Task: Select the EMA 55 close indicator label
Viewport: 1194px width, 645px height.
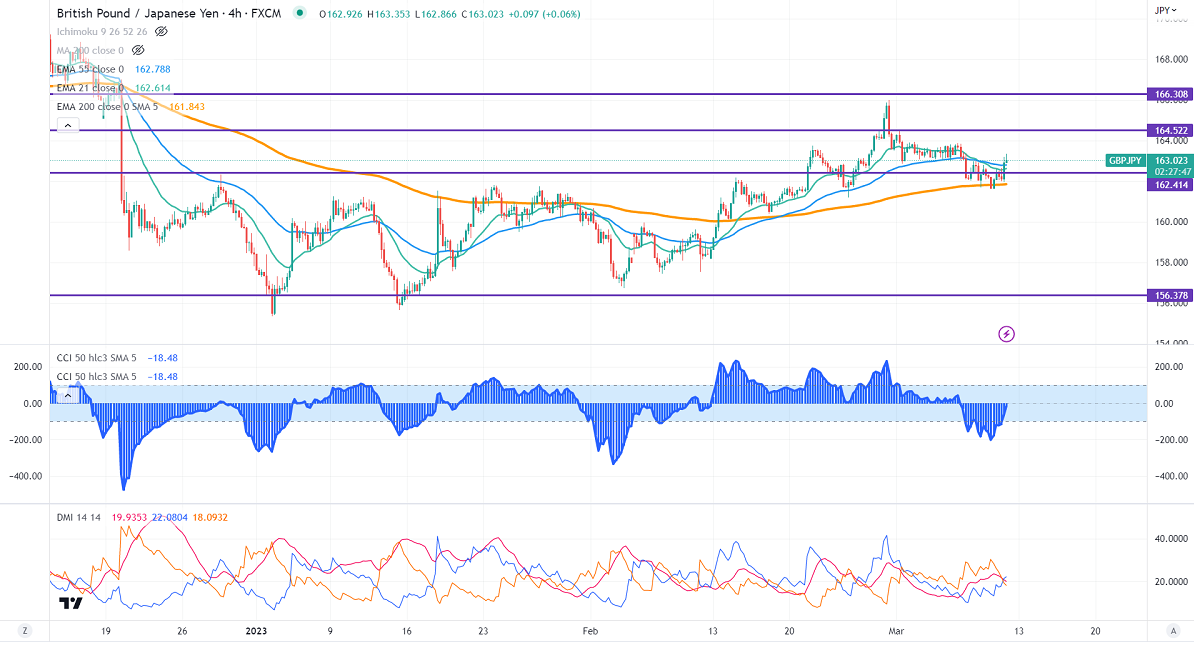Action: (x=90, y=69)
